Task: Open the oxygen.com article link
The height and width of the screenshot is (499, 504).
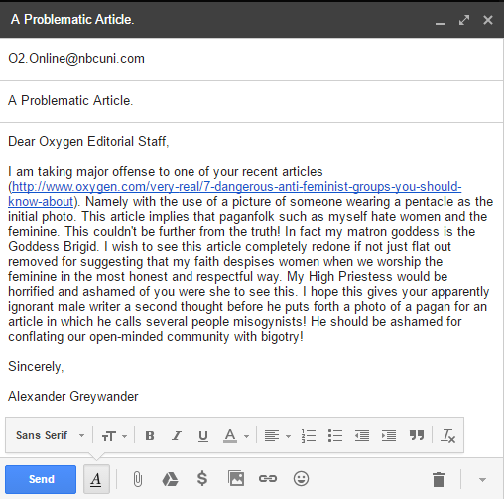Action: tap(235, 194)
